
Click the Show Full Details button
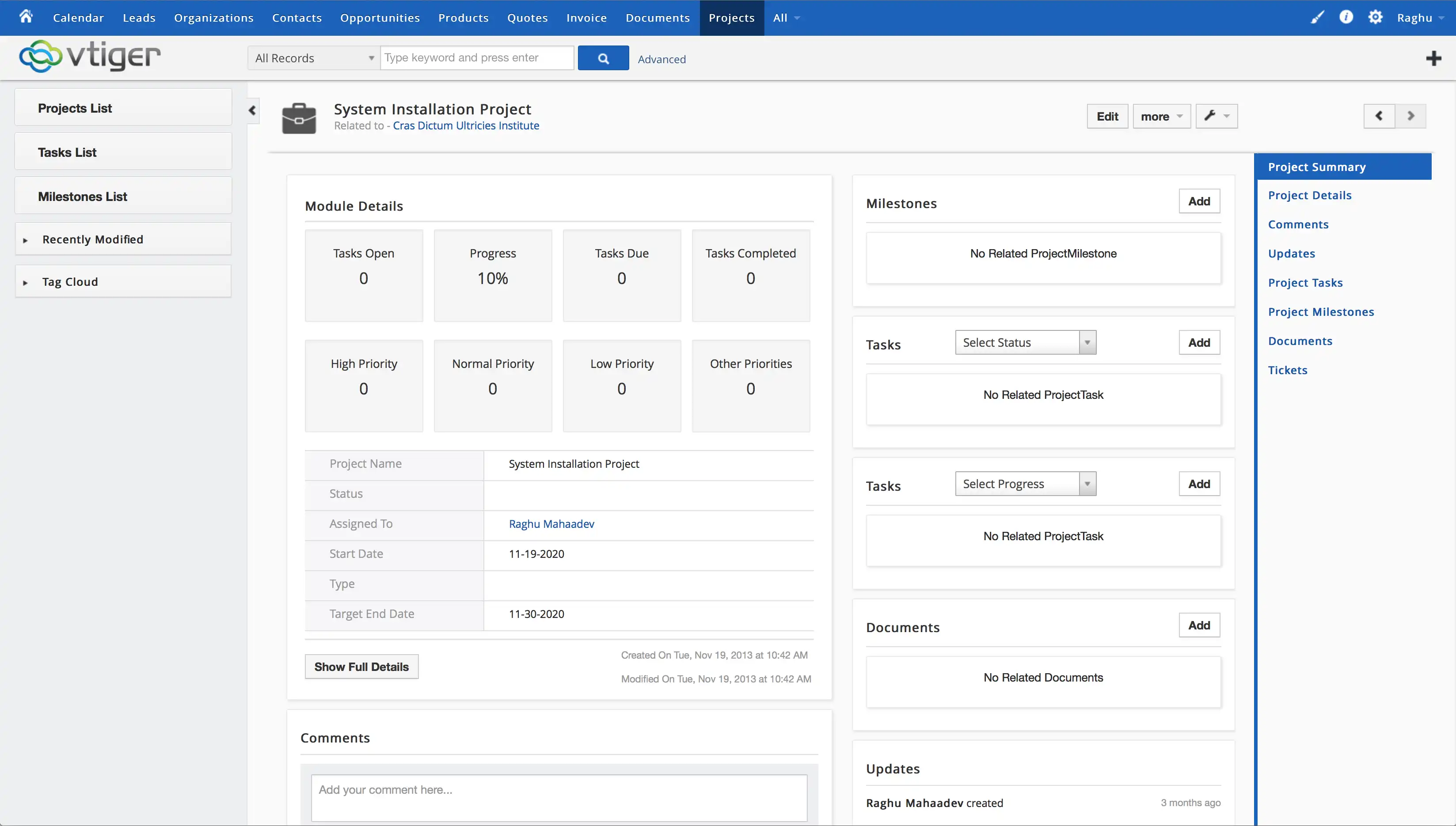[x=362, y=666]
